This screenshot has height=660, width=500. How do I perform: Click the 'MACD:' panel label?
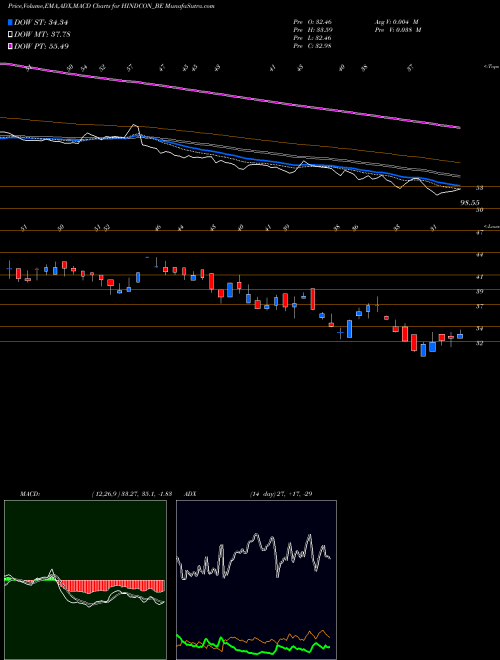point(29,493)
